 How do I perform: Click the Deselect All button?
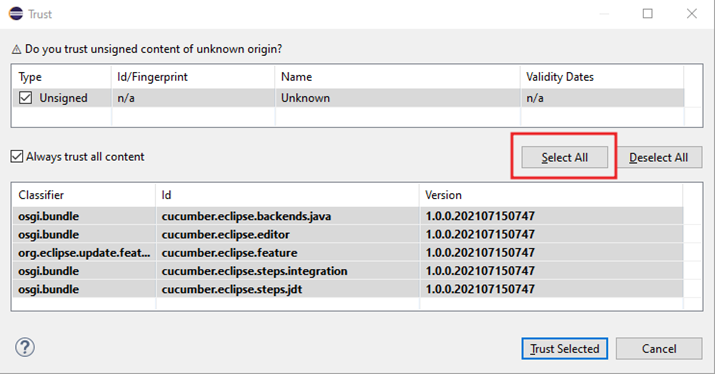(x=658, y=157)
